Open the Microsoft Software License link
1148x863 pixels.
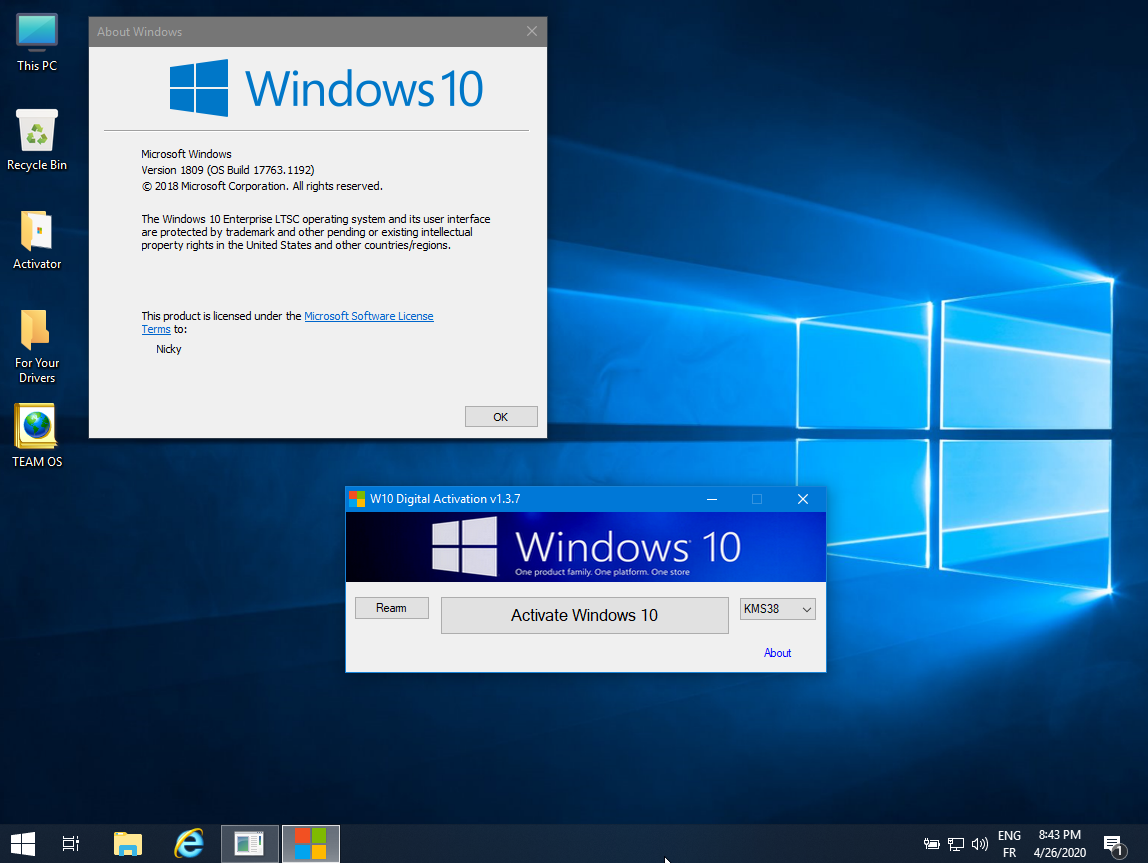(x=369, y=316)
